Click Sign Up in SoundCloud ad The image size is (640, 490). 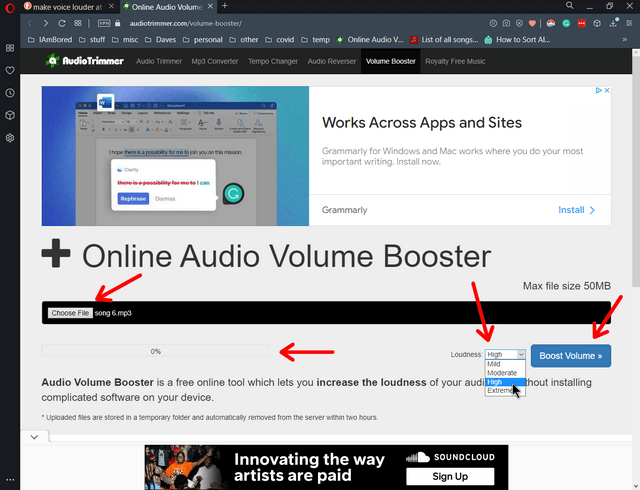tap(450, 476)
